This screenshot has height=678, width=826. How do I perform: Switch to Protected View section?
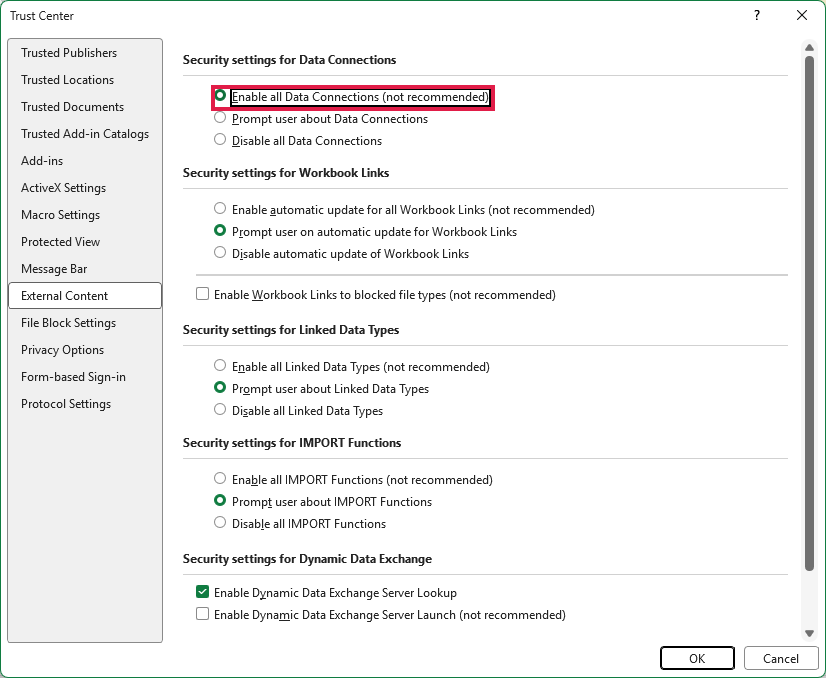coord(85,242)
